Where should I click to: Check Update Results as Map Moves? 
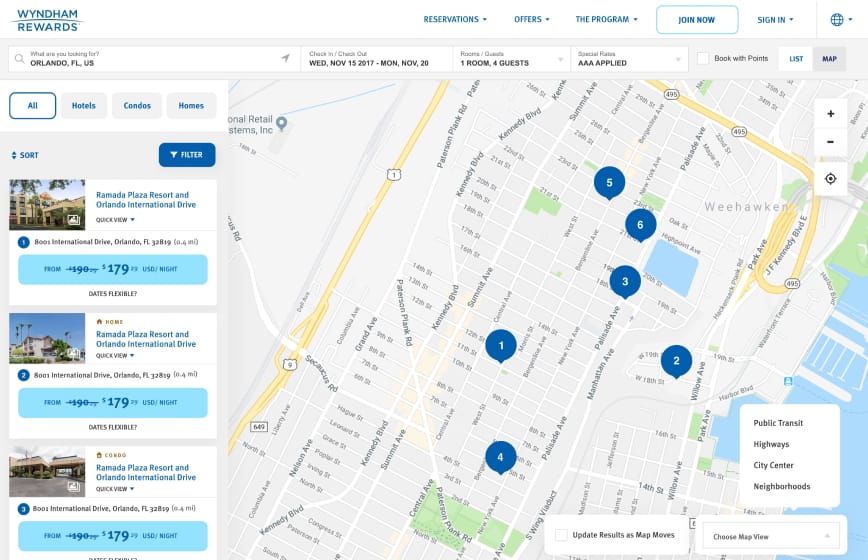(x=562, y=535)
